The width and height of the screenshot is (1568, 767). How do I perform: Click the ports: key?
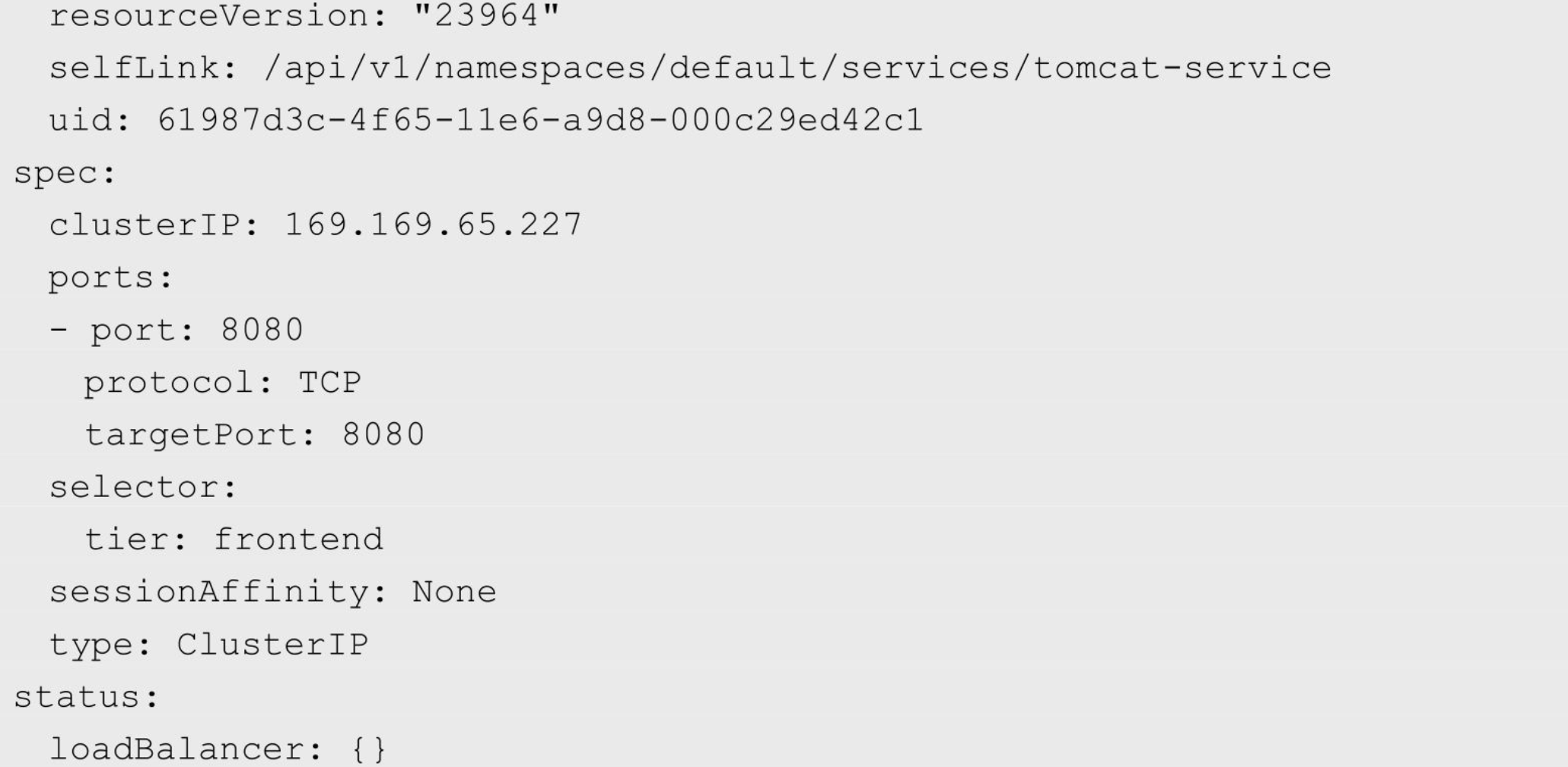(x=111, y=278)
